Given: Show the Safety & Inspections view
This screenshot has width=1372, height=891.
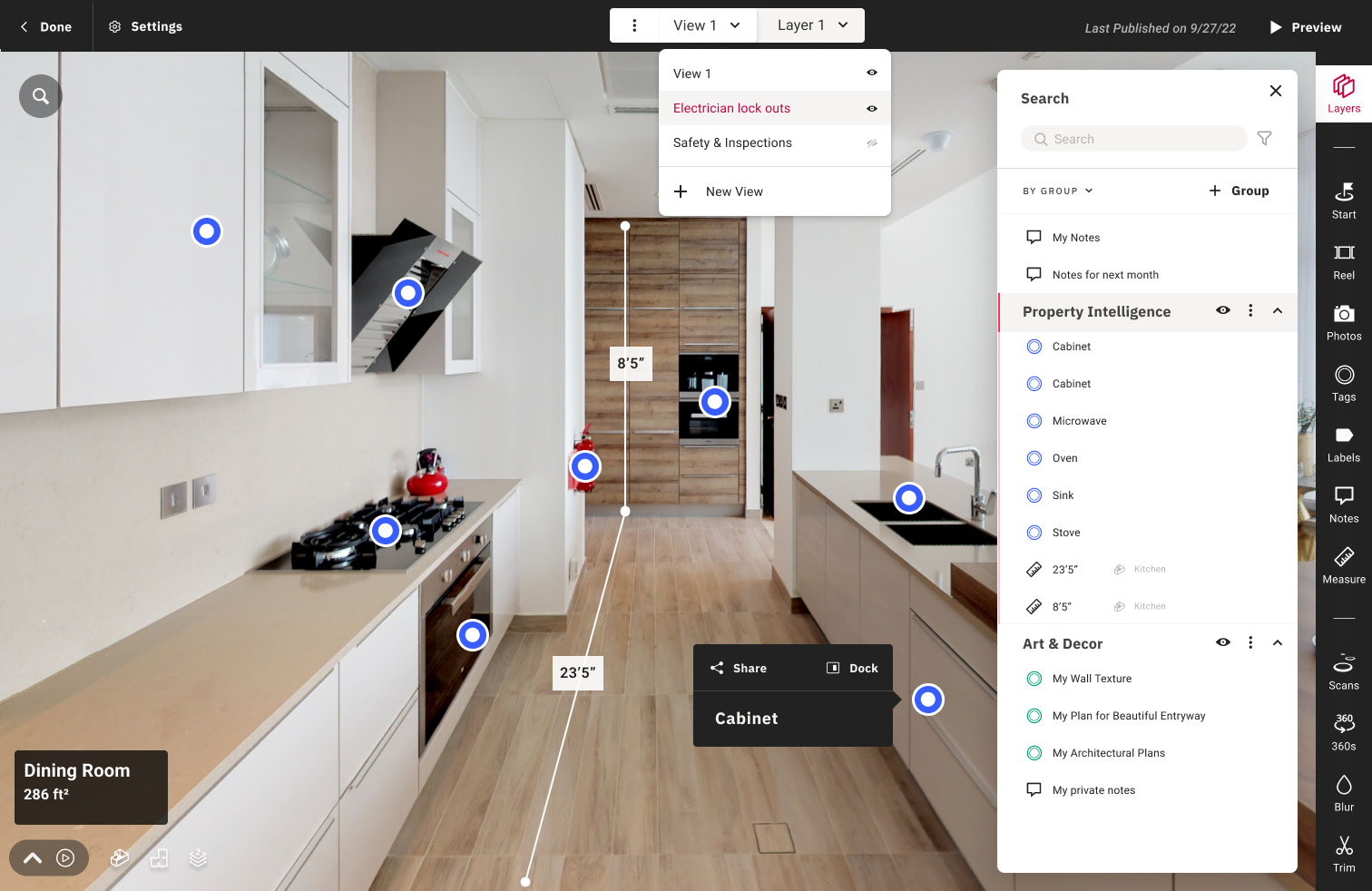Looking at the screenshot, I should point(871,143).
